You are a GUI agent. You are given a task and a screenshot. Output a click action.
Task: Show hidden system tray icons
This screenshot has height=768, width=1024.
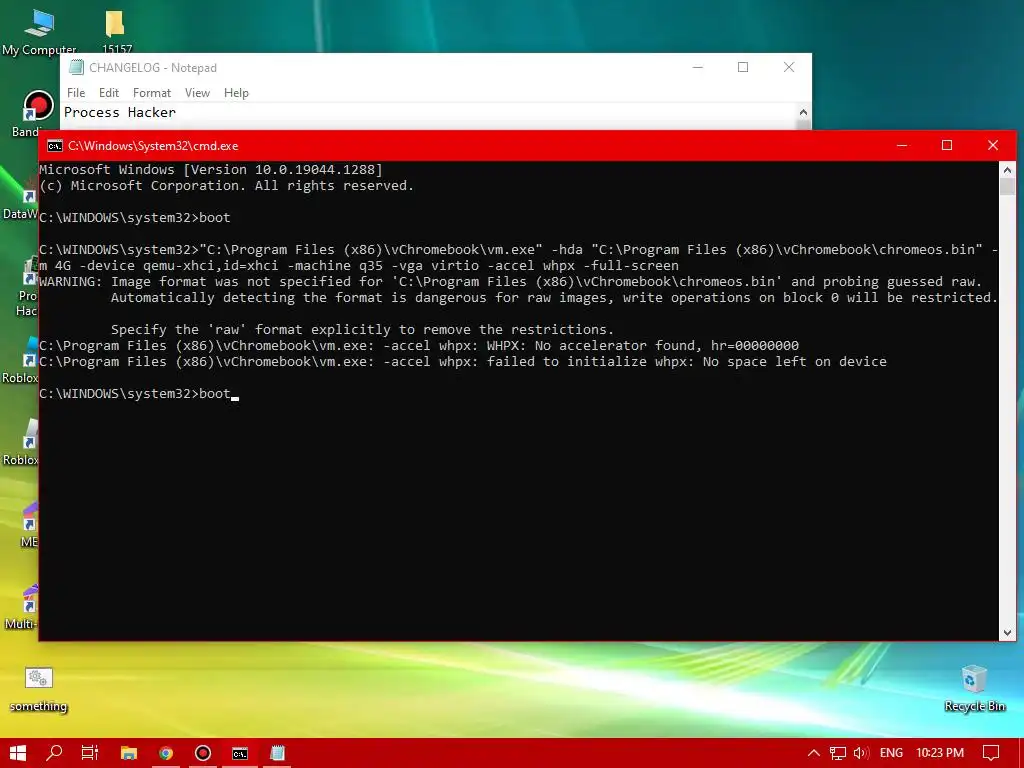(x=814, y=753)
